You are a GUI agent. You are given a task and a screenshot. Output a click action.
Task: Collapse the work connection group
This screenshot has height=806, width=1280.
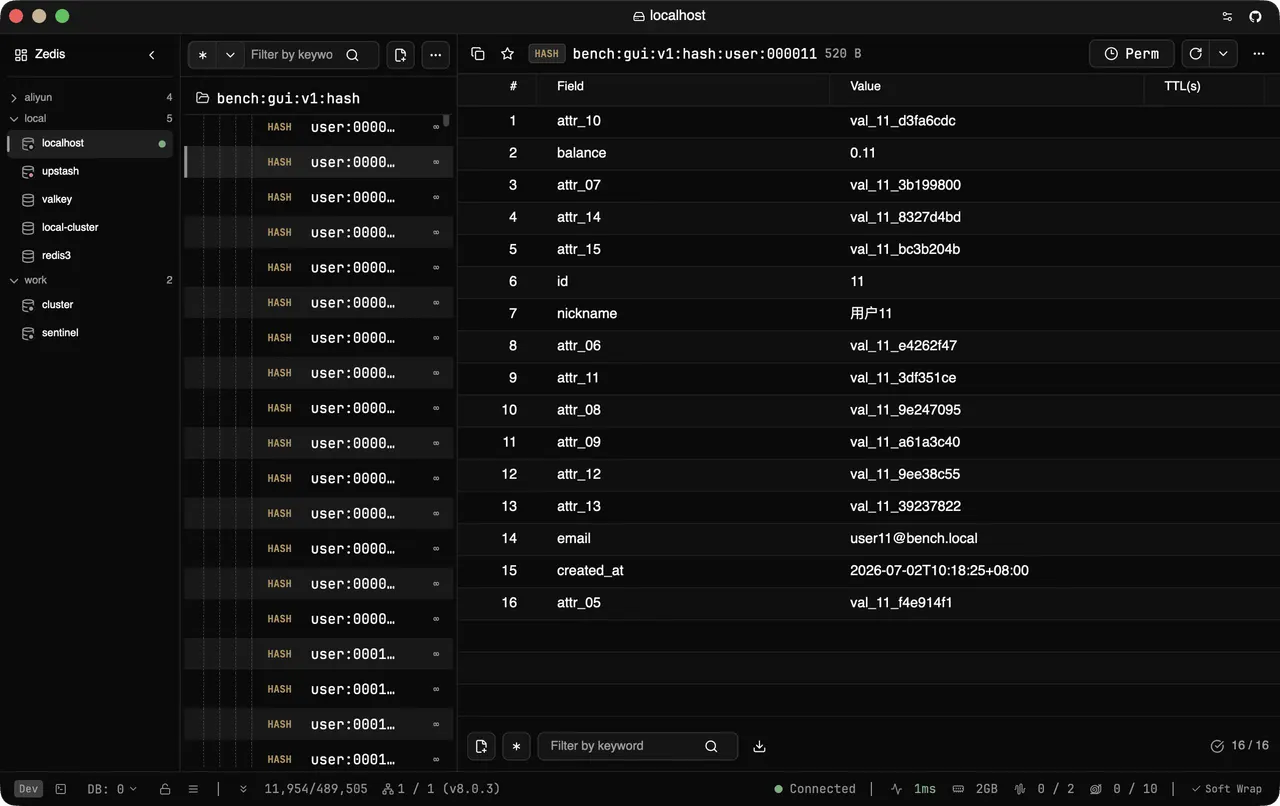pyautogui.click(x=90, y=280)
